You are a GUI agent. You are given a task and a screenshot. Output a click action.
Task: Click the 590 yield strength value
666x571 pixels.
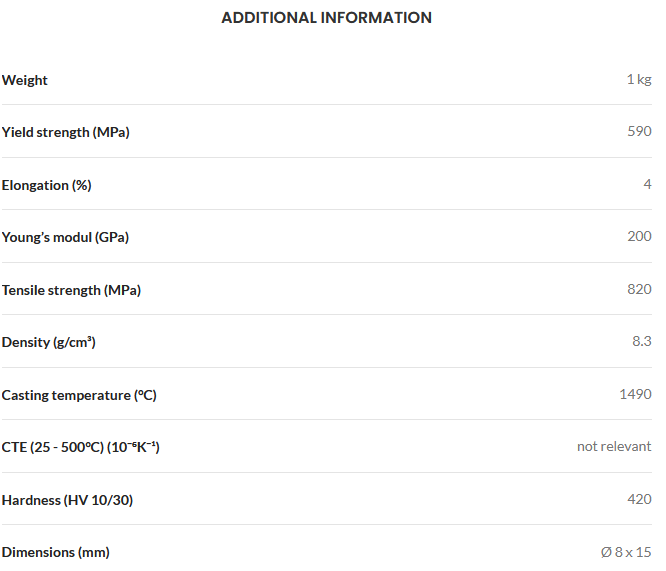tap(639, 131)
